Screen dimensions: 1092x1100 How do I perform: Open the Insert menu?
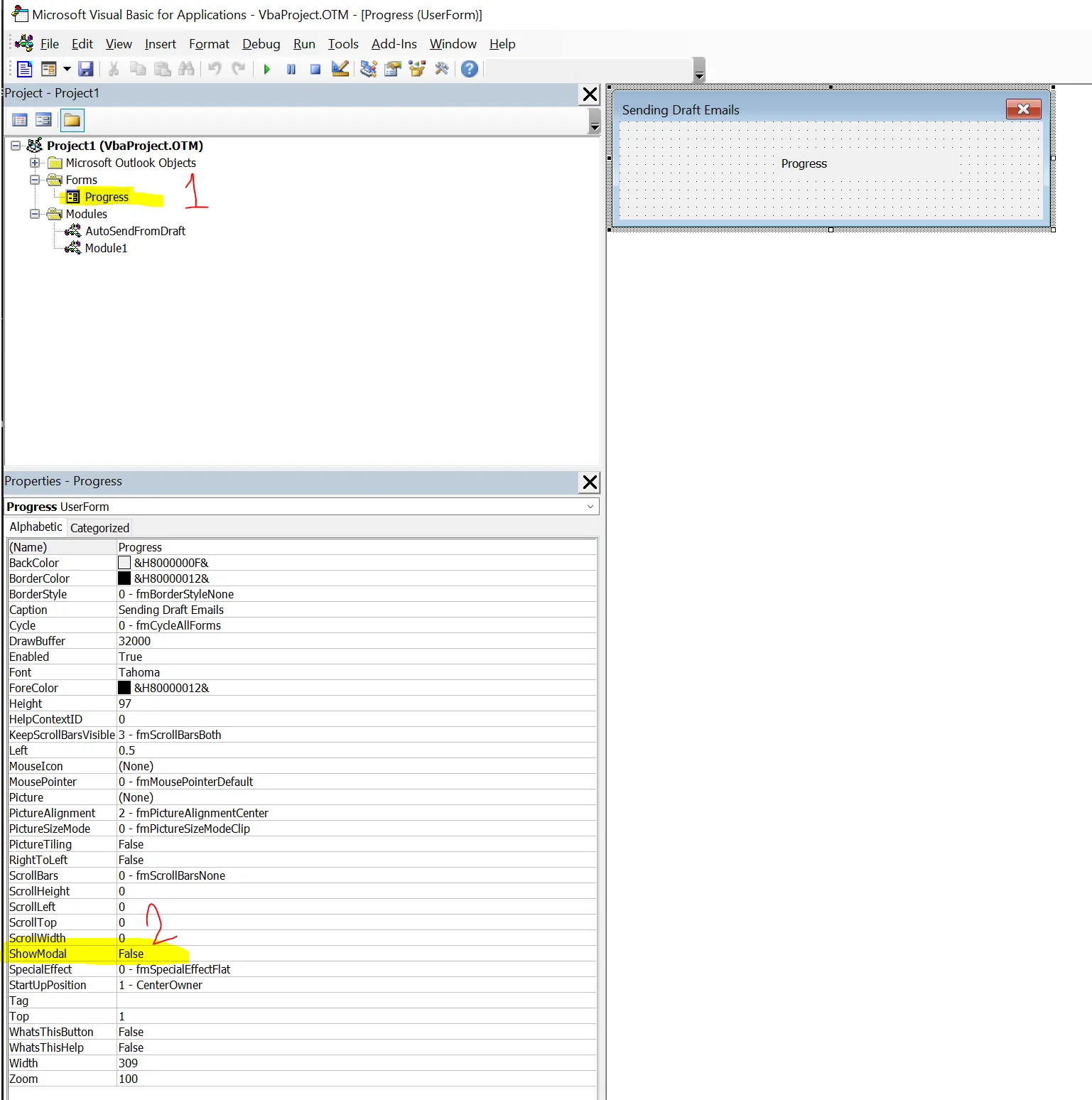point(161,44)
